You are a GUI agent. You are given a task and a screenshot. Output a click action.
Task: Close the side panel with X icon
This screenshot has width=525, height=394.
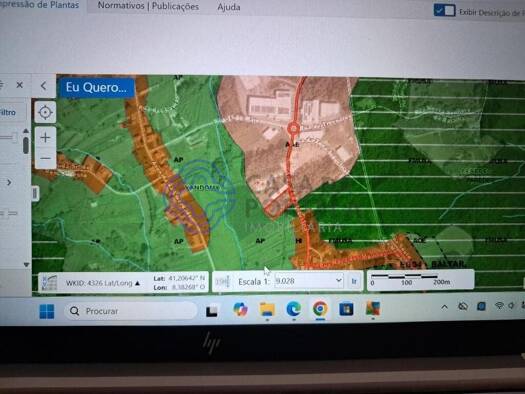click(19, 85)
